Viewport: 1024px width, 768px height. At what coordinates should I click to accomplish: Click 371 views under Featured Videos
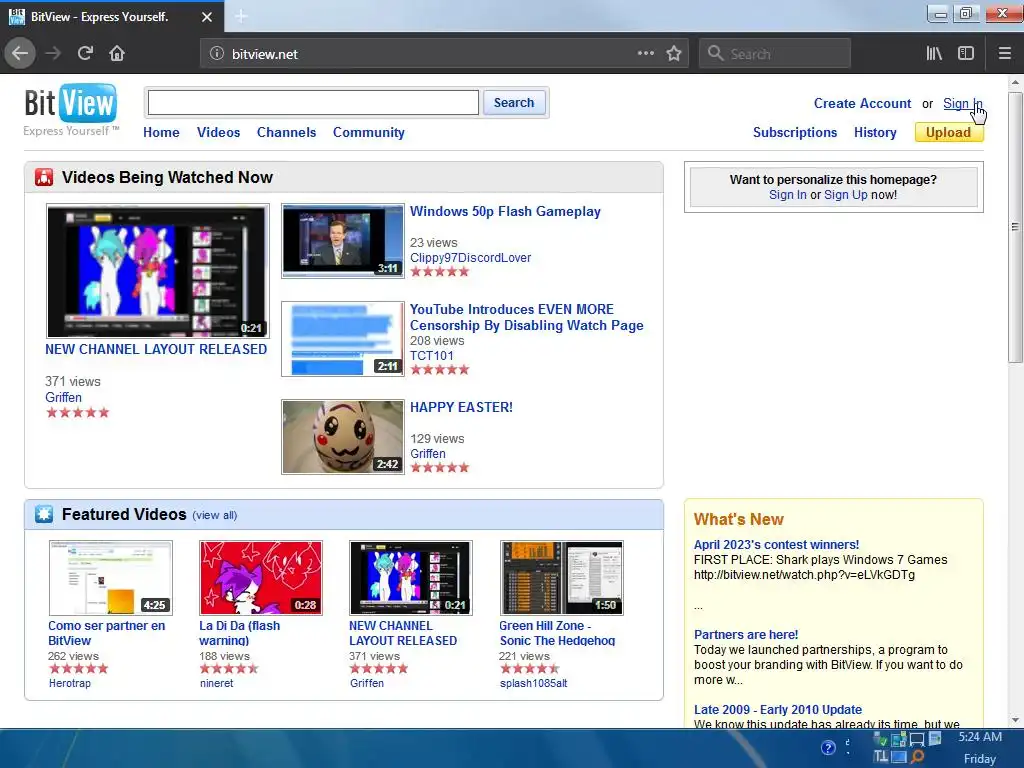(x=374, y=656)
